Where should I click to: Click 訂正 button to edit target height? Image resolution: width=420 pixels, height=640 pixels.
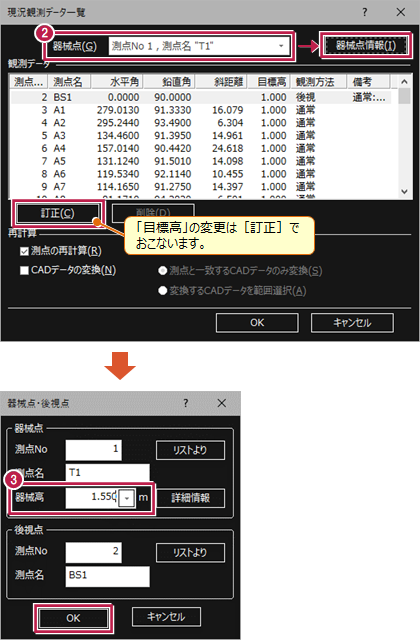(x=57, y=213)
